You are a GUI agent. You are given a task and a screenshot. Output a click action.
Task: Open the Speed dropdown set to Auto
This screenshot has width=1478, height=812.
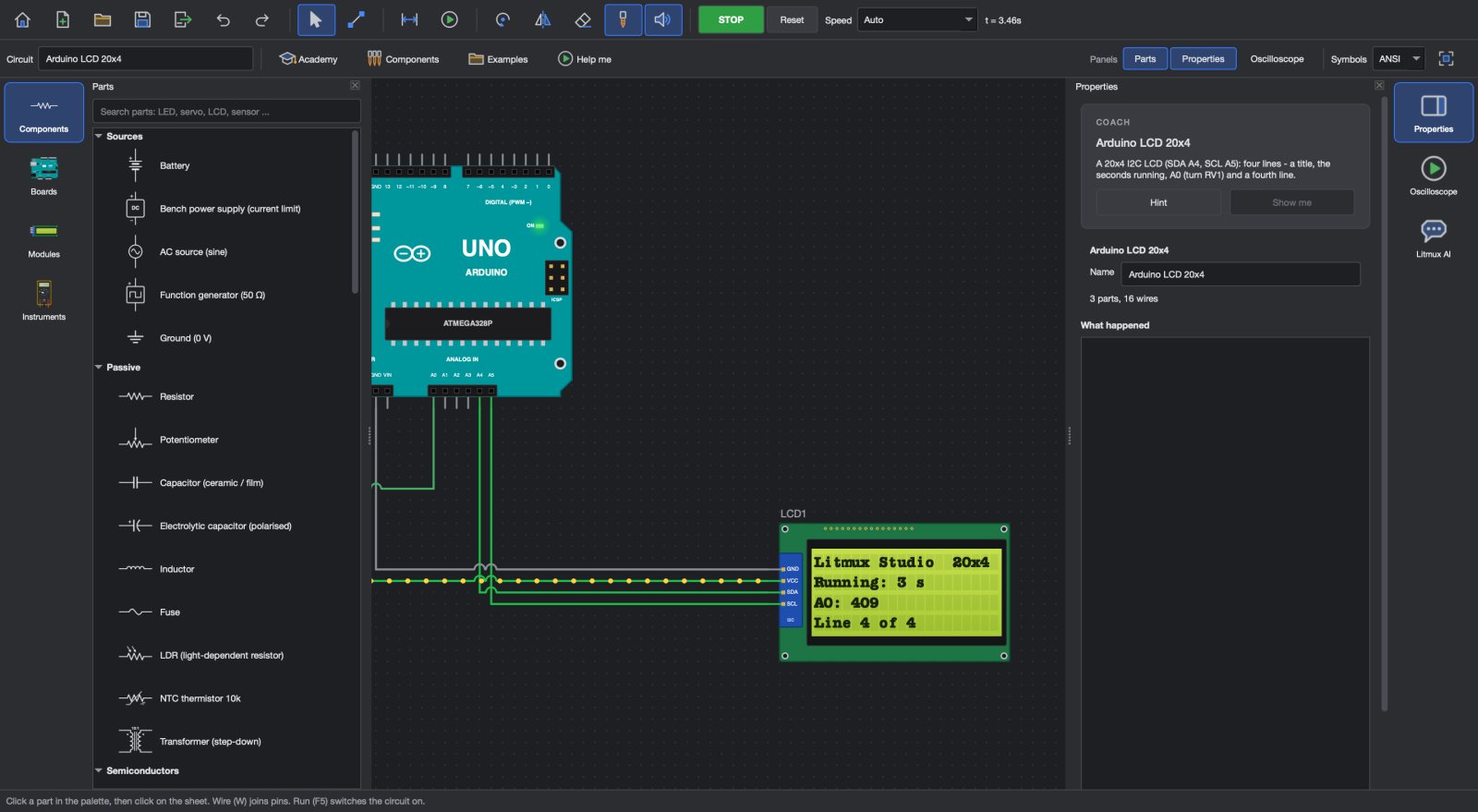point(917,19)
